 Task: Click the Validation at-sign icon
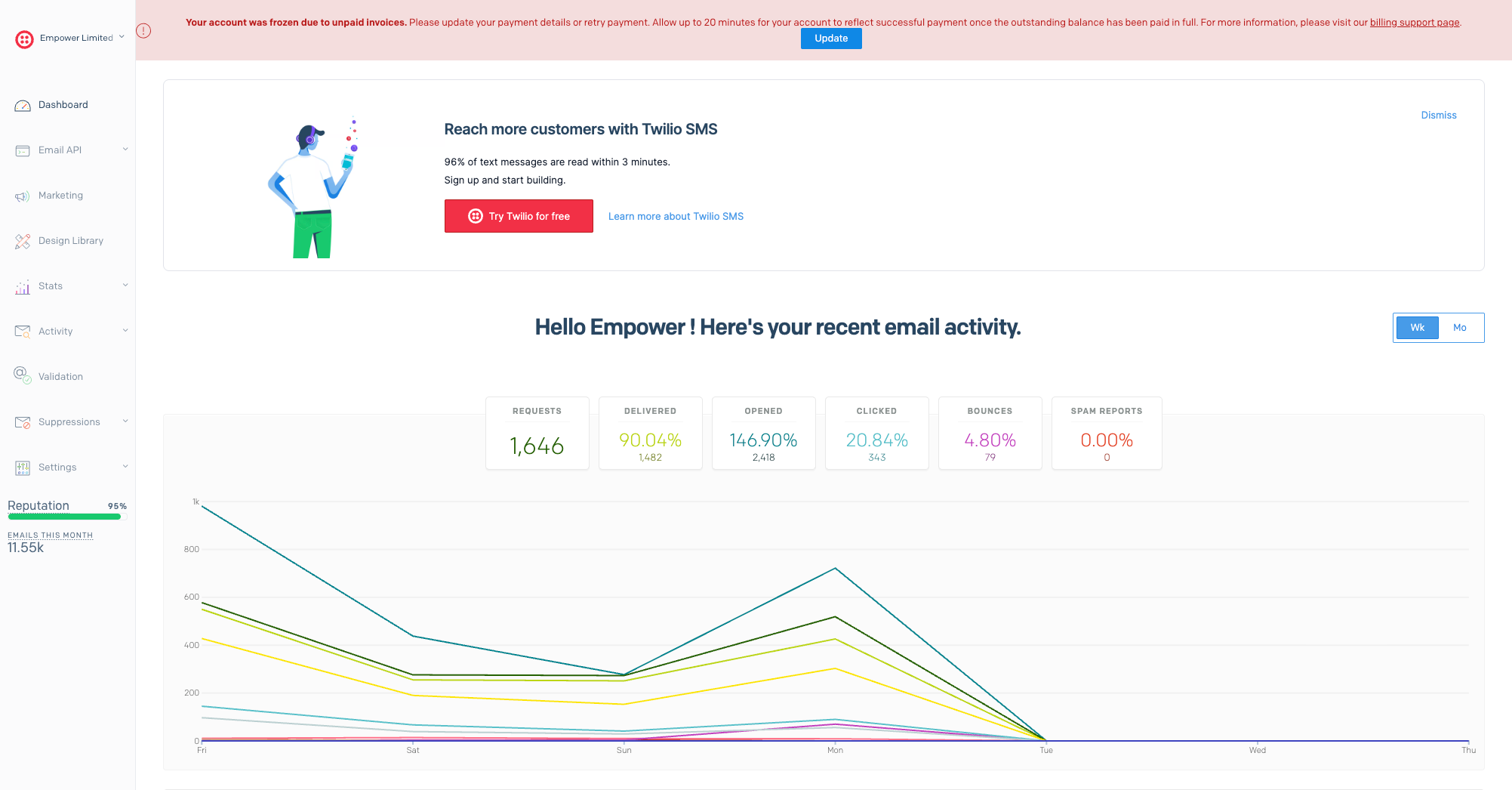(x=23, y=375)
